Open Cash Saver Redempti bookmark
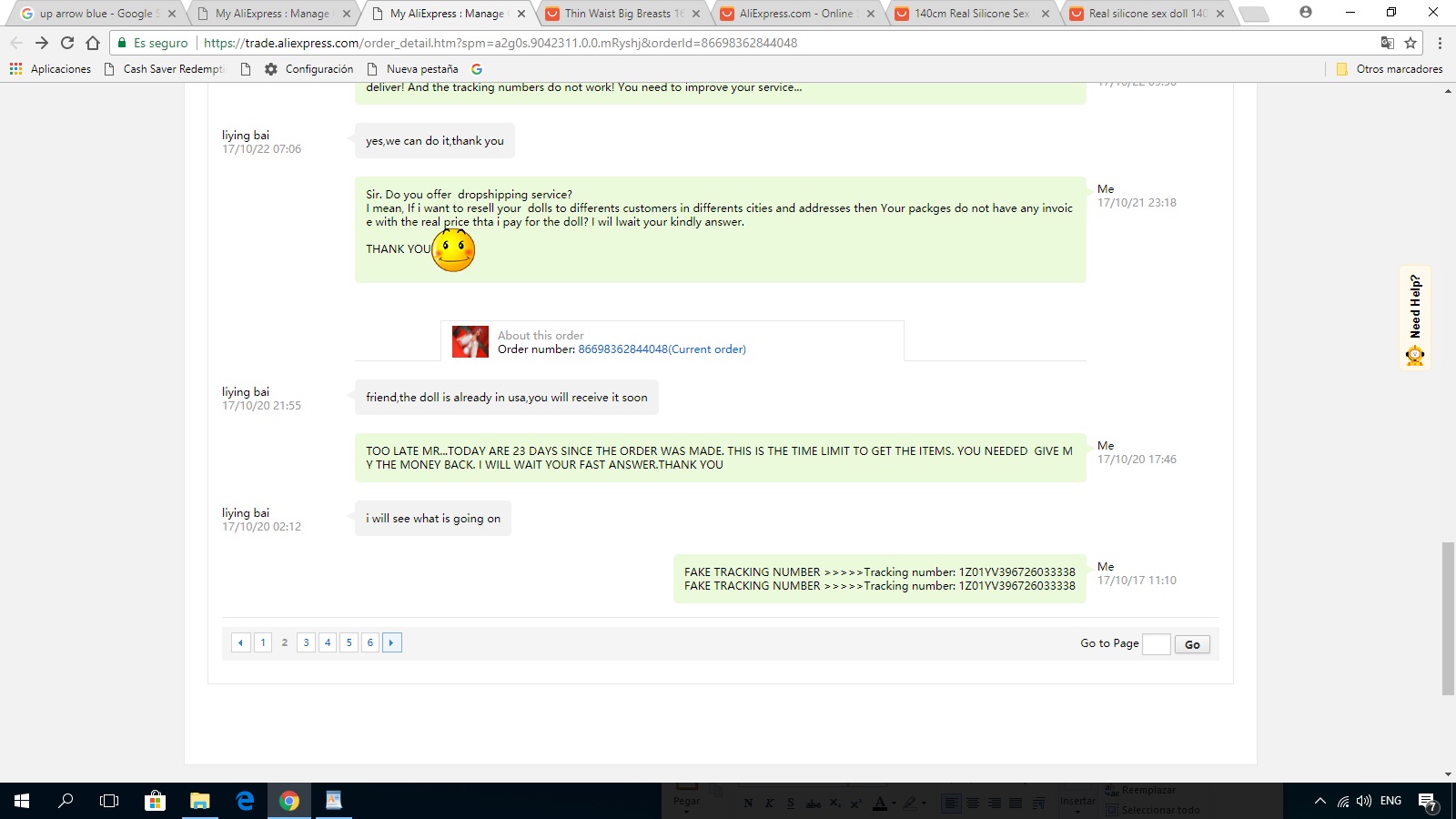Image resolution: width=1456 pixels, height=819 pixels. point(165,69)
